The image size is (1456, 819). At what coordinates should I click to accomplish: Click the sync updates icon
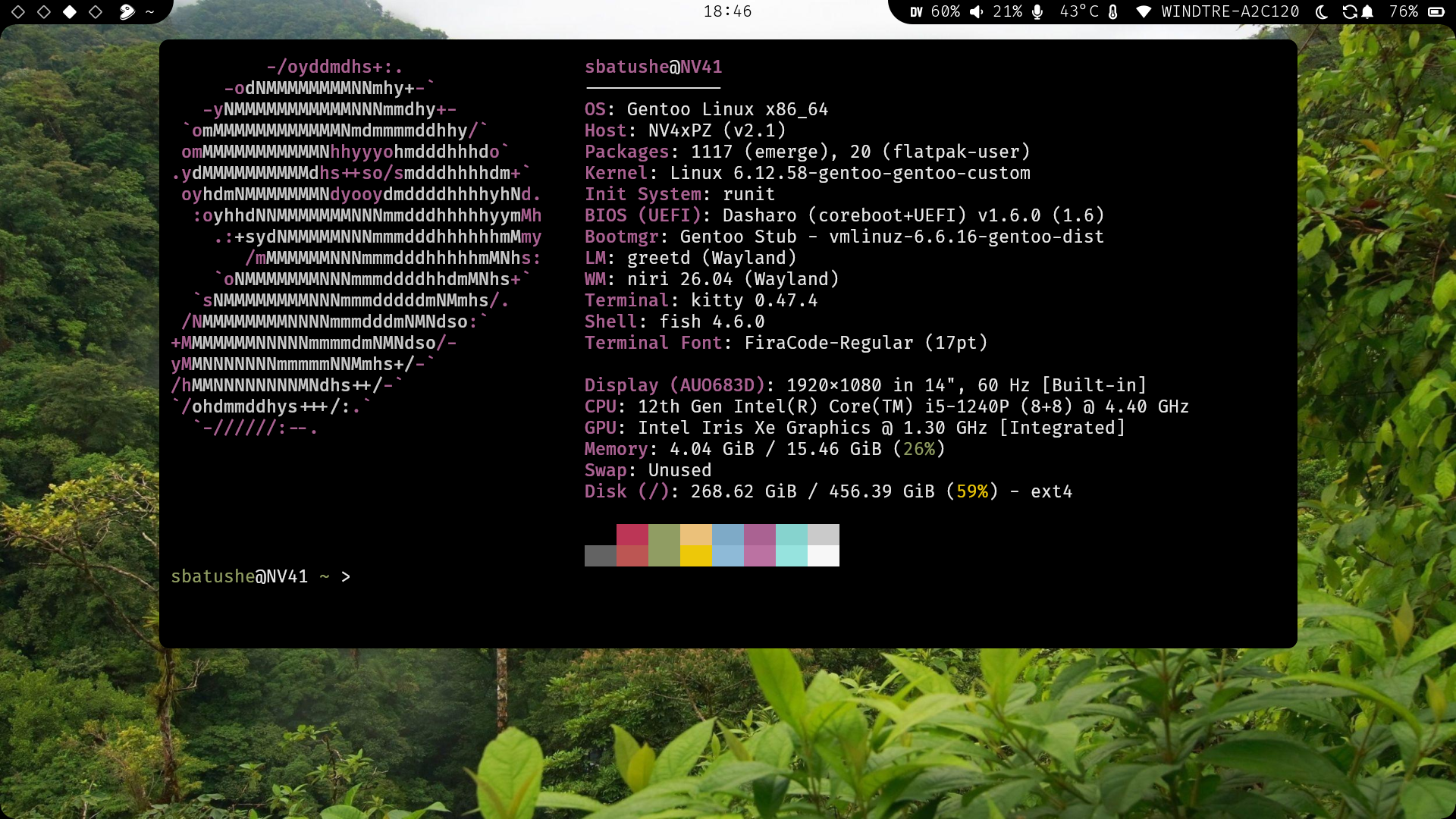pos(1350,11)
